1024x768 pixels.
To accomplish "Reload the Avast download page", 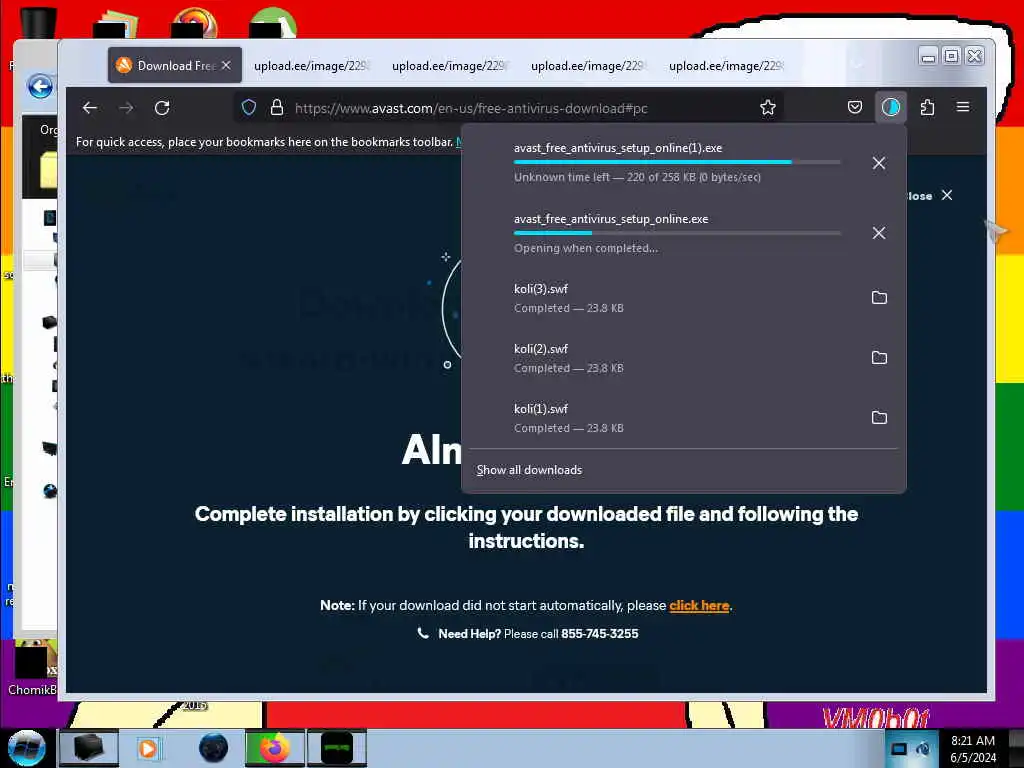I will pyautogui.click(x=162, y=108).
